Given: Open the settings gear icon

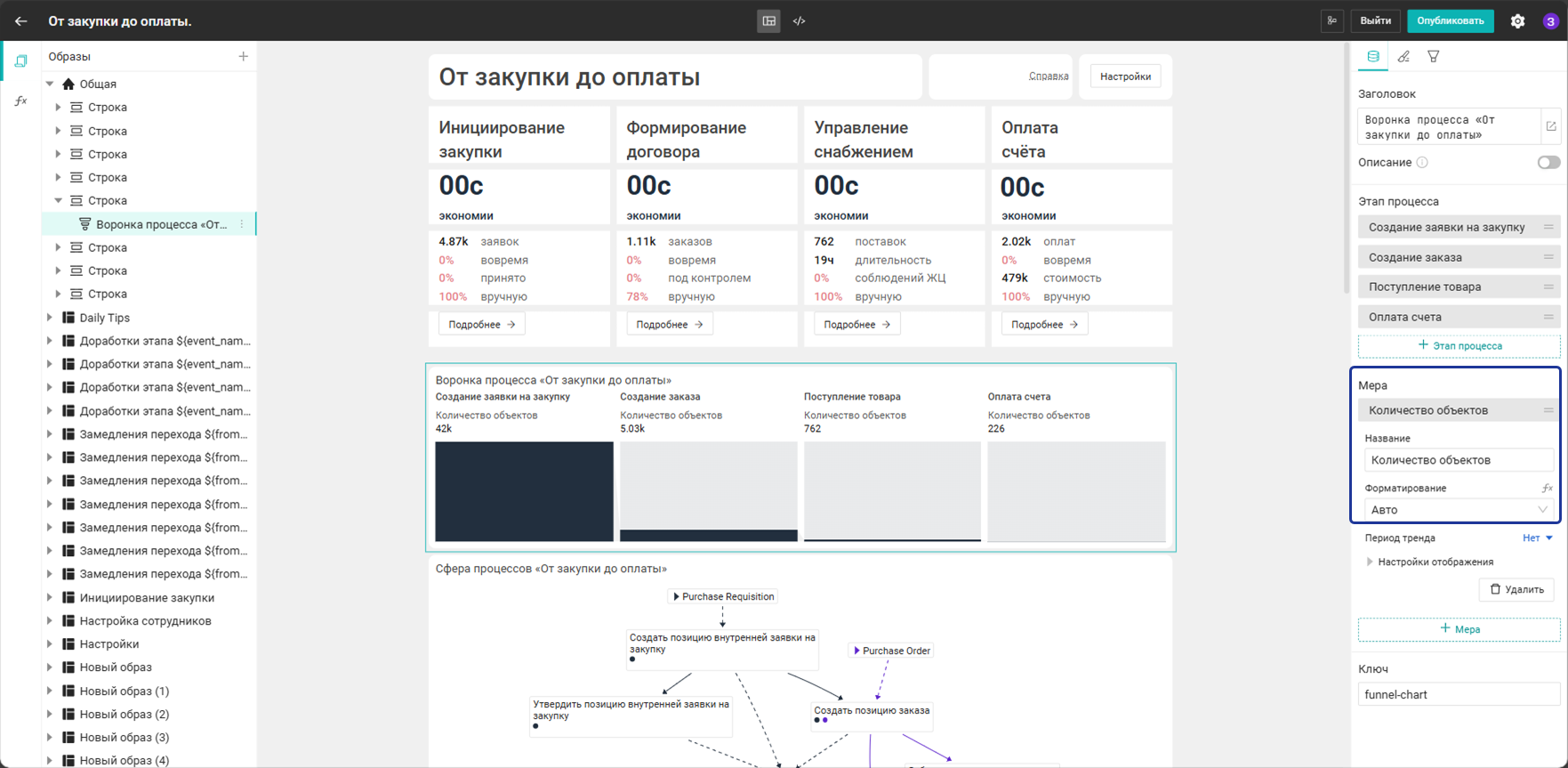Looking at the screenshot, I should coord(1517,21).
